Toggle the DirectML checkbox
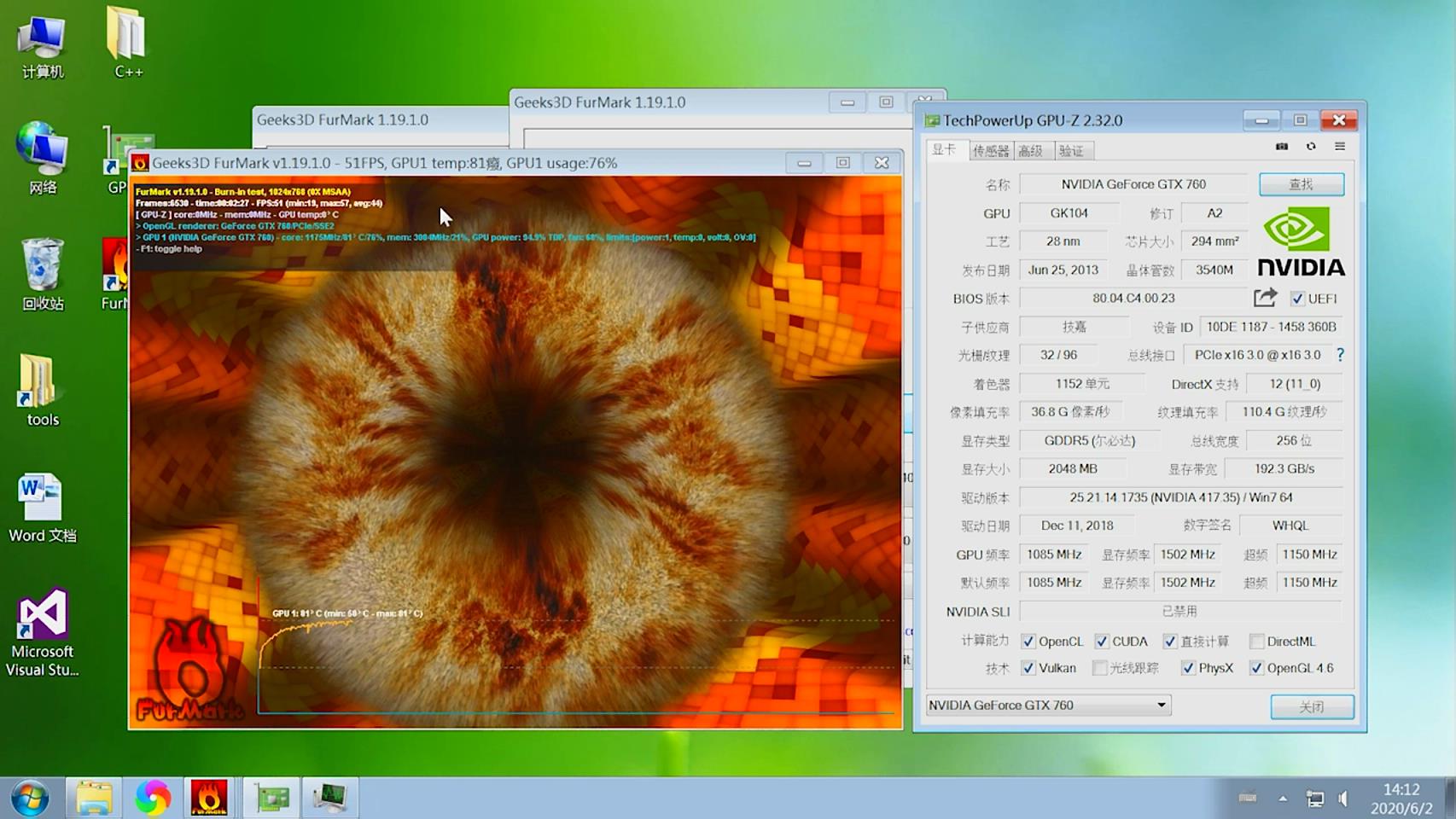This screenshot has width=1456, height=819. (1256, 642)
